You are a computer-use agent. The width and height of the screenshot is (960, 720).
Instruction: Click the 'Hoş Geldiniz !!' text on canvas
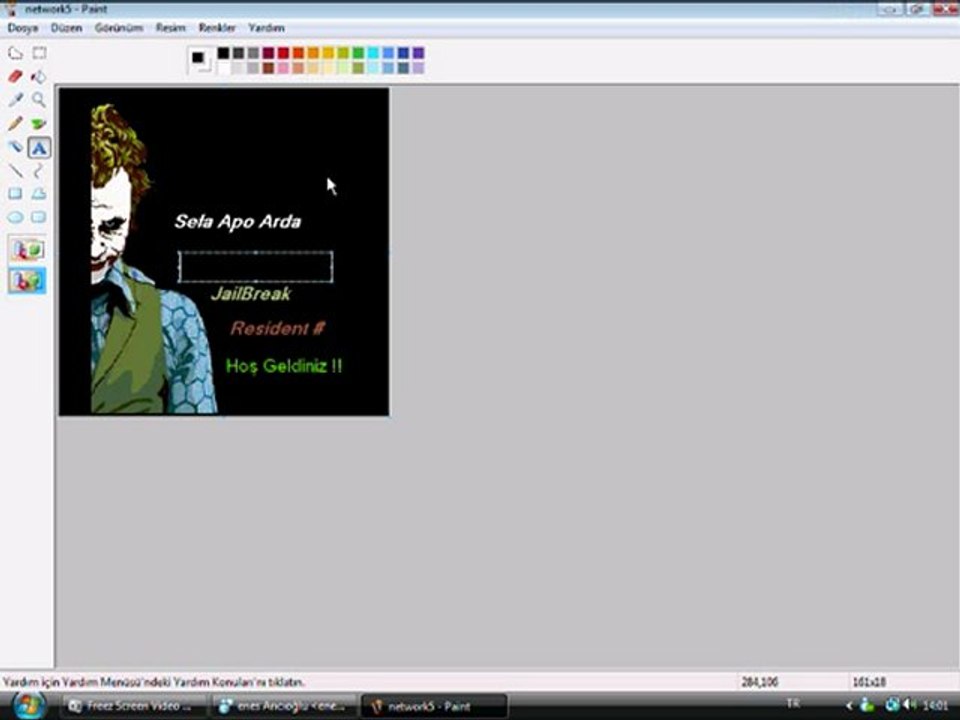click(x=284, y=366)
